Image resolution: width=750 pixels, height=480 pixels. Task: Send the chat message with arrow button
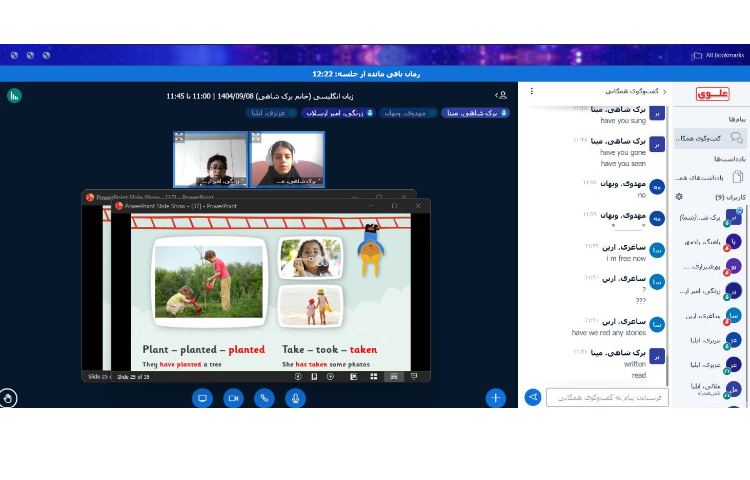click(x=533, y=397)
